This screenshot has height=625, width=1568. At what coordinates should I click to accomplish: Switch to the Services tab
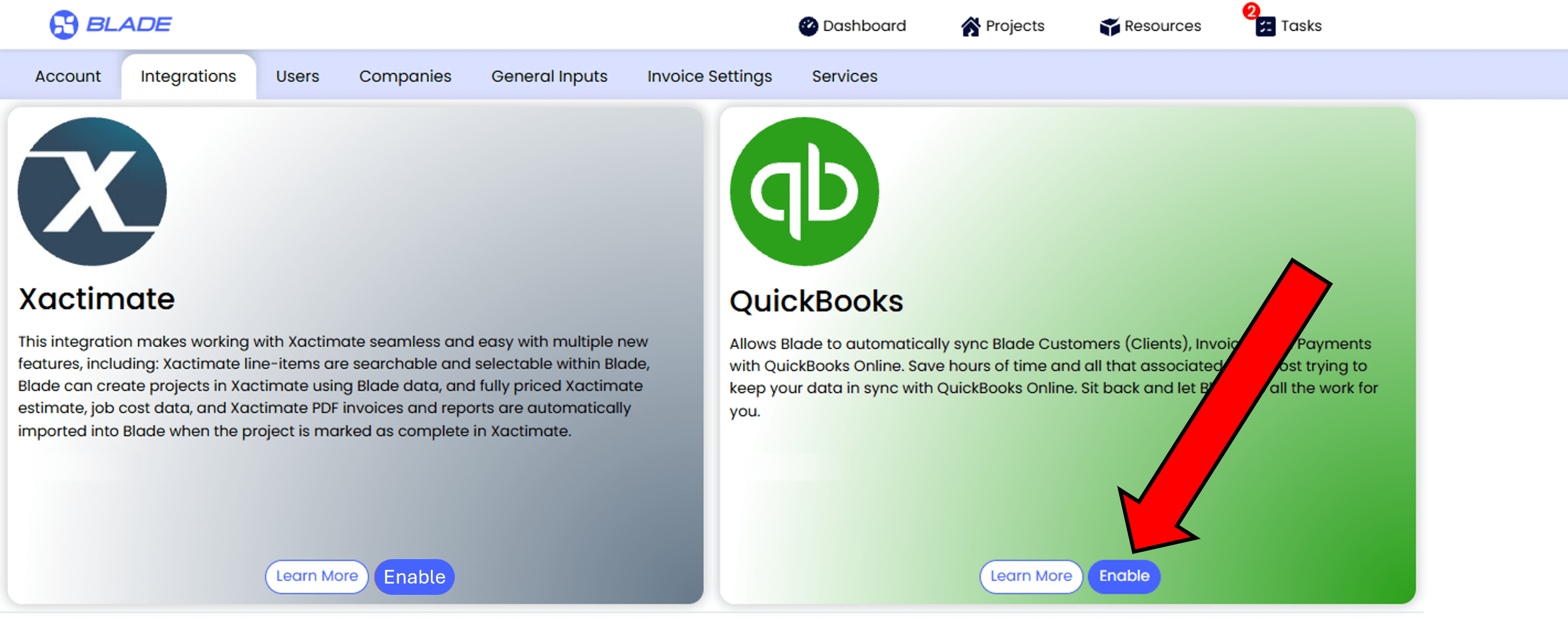[x=844, y=76]
